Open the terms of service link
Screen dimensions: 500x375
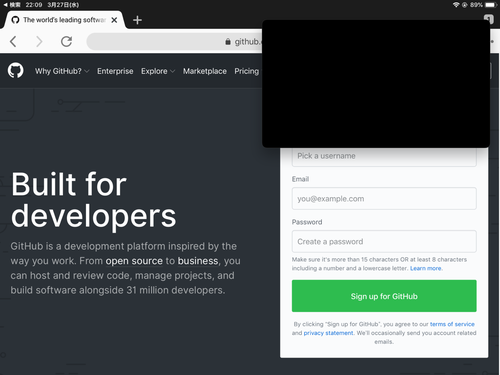(452, 324)
